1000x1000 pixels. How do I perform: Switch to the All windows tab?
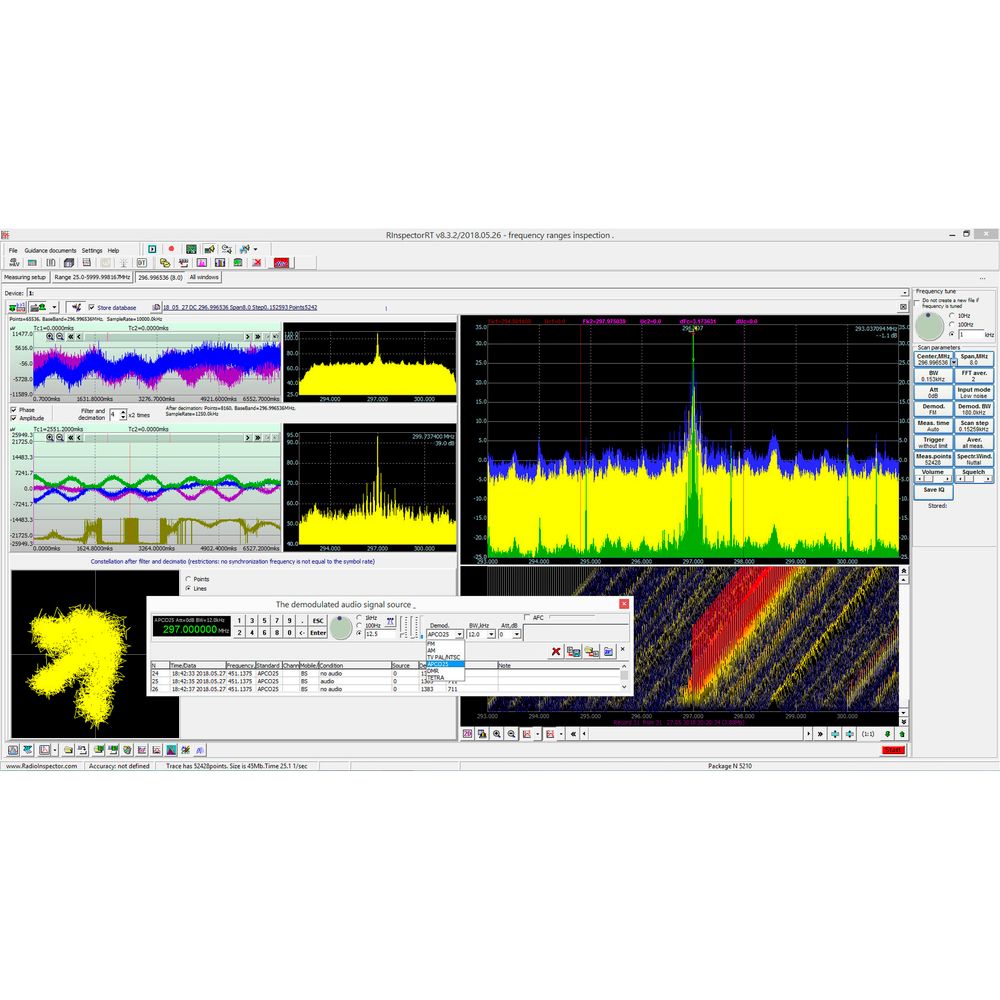click(204, 277)
